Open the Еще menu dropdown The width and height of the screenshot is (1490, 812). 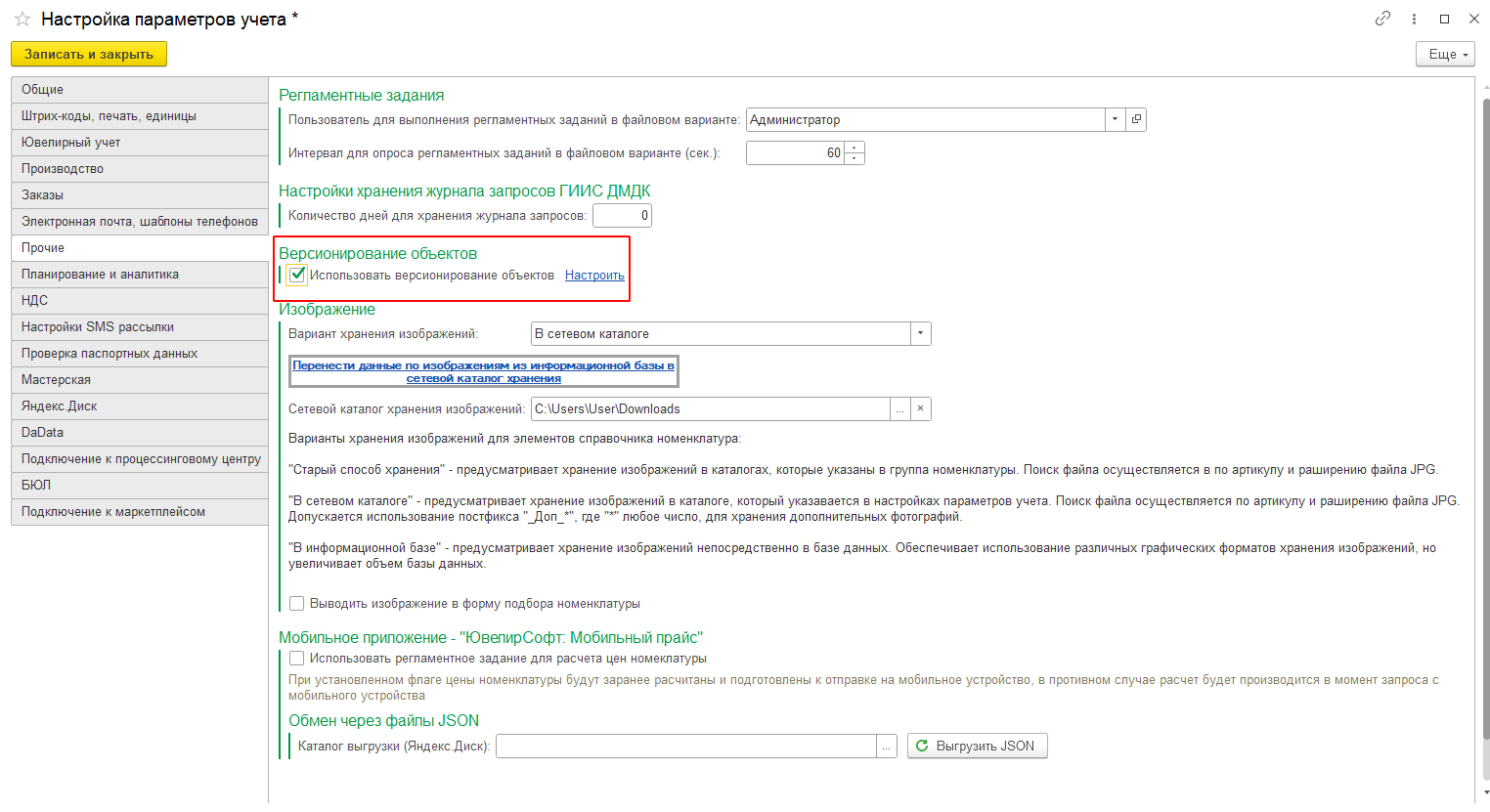1445,55
